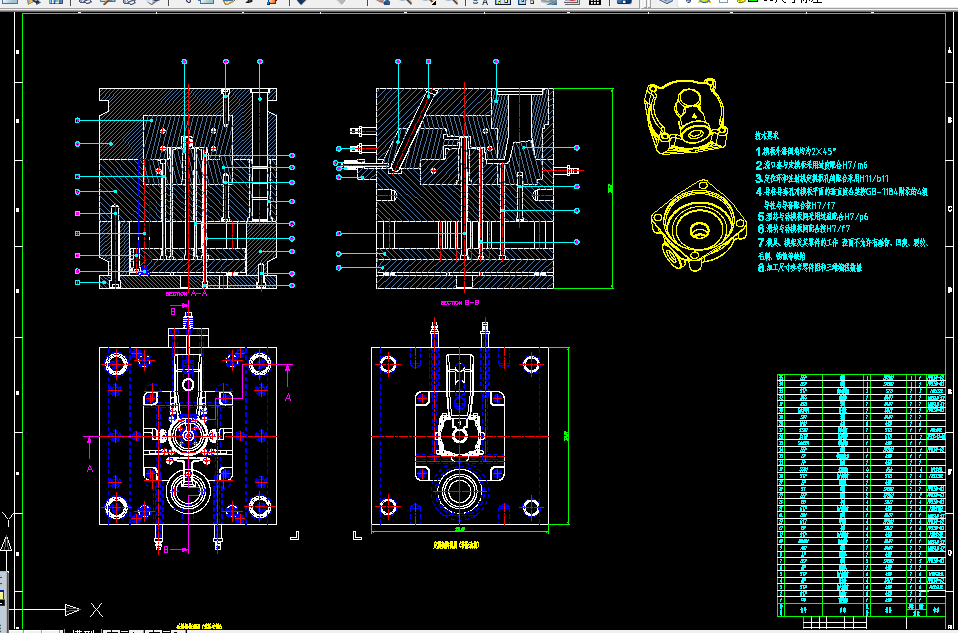
Task: Select the SECTION B-B label text
Action: tap(460, 302)
